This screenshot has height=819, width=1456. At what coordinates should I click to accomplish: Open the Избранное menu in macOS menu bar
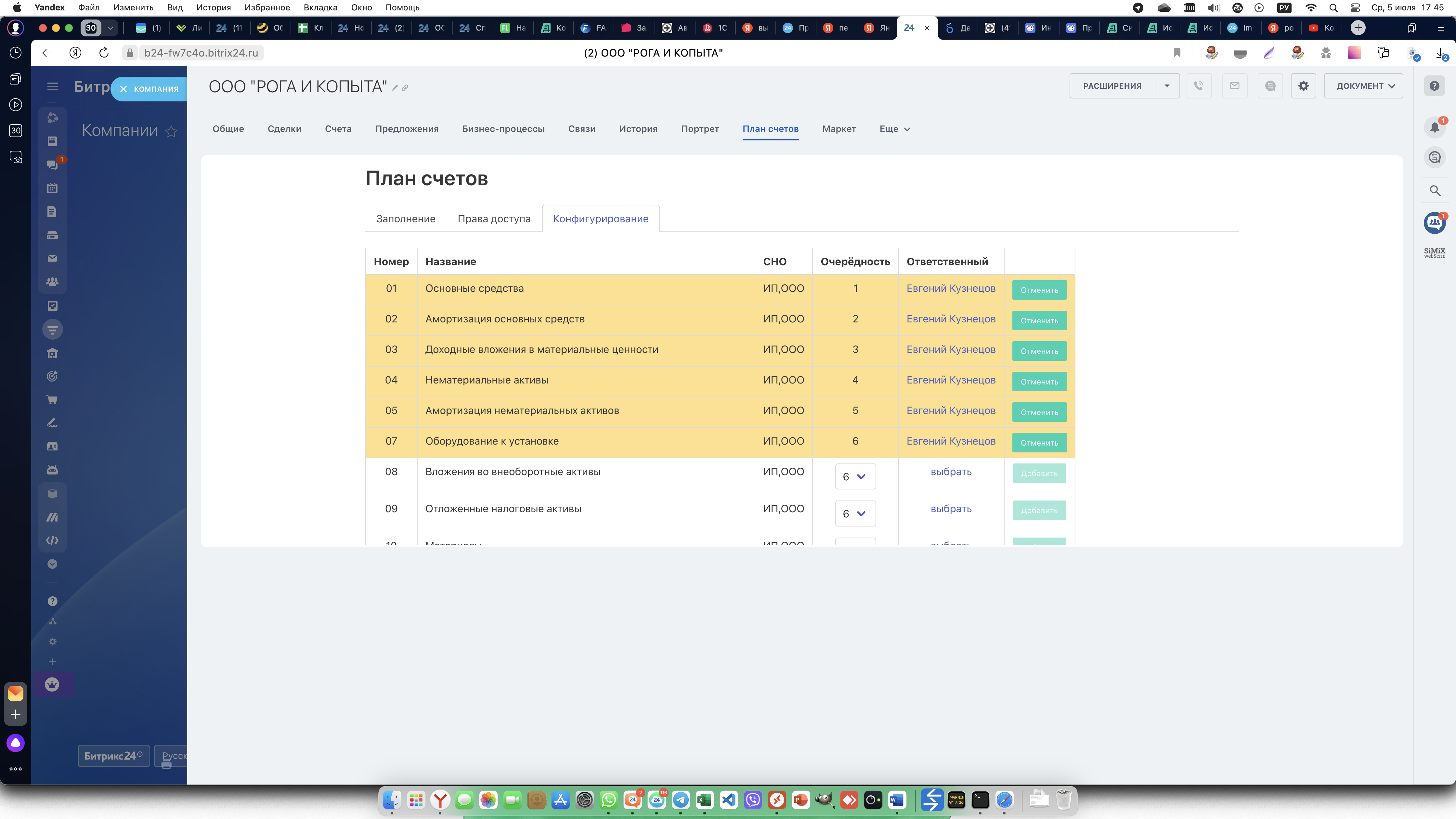[x=267, y=7]
